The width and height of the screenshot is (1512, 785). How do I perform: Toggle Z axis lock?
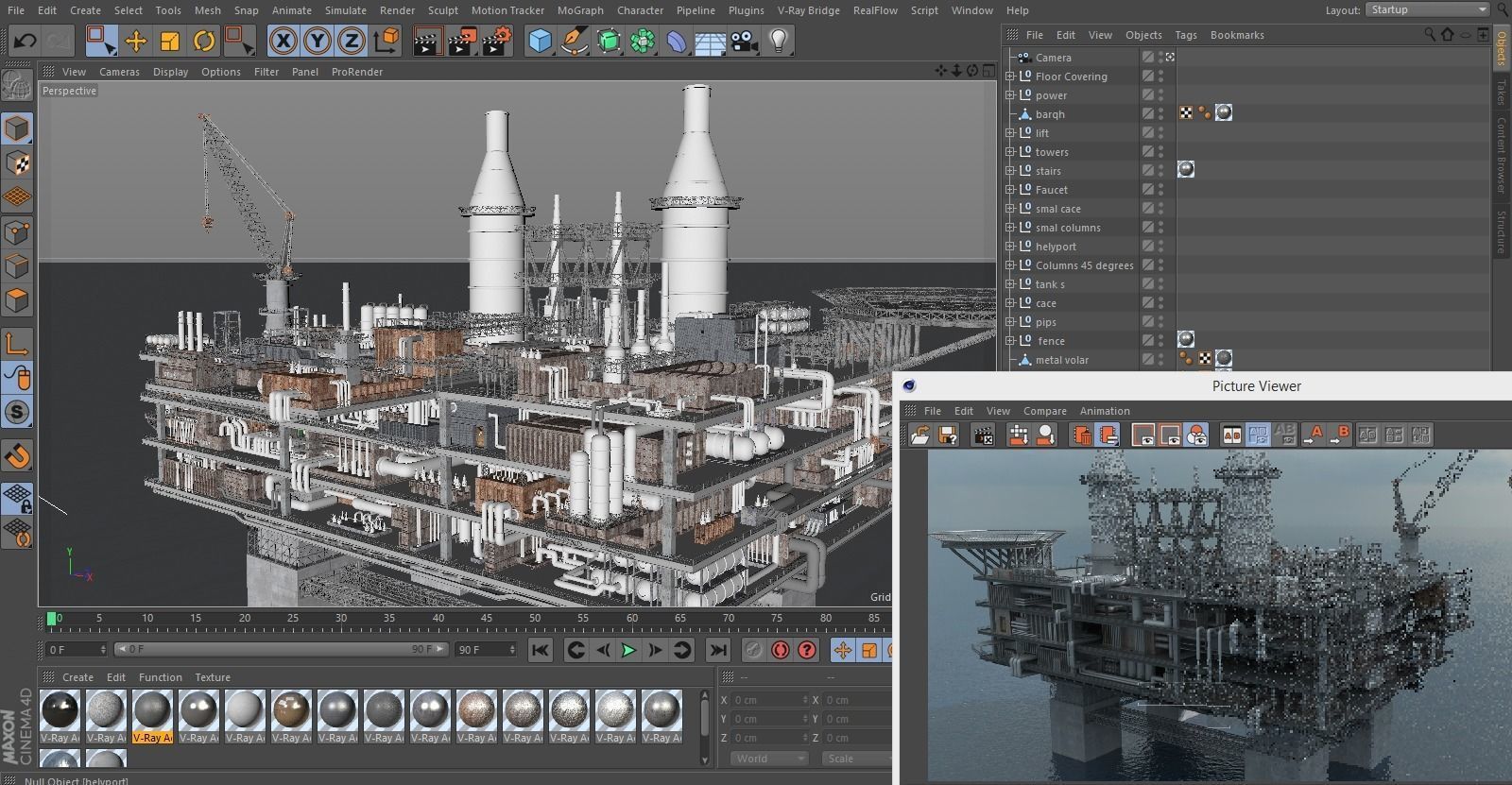pyautogui.click(x=352, y=41)
